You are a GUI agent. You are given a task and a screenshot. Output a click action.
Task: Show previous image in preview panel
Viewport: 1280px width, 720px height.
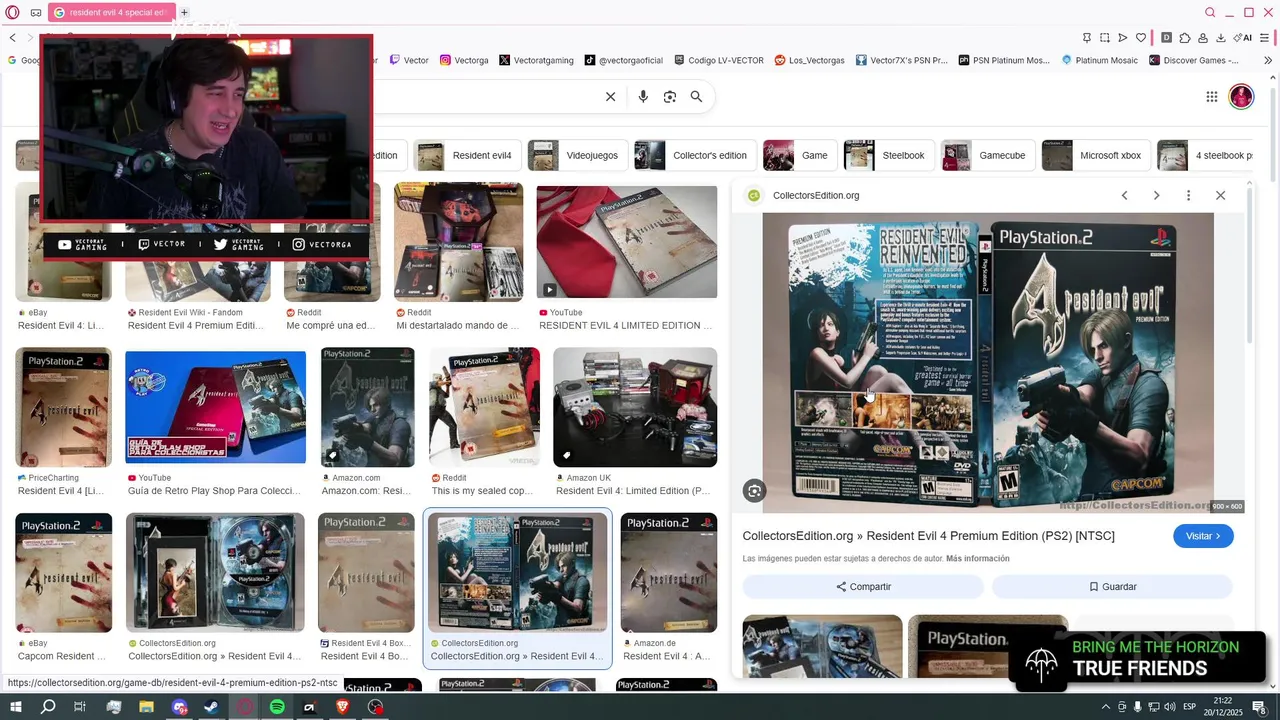(x=1124, y=195)
